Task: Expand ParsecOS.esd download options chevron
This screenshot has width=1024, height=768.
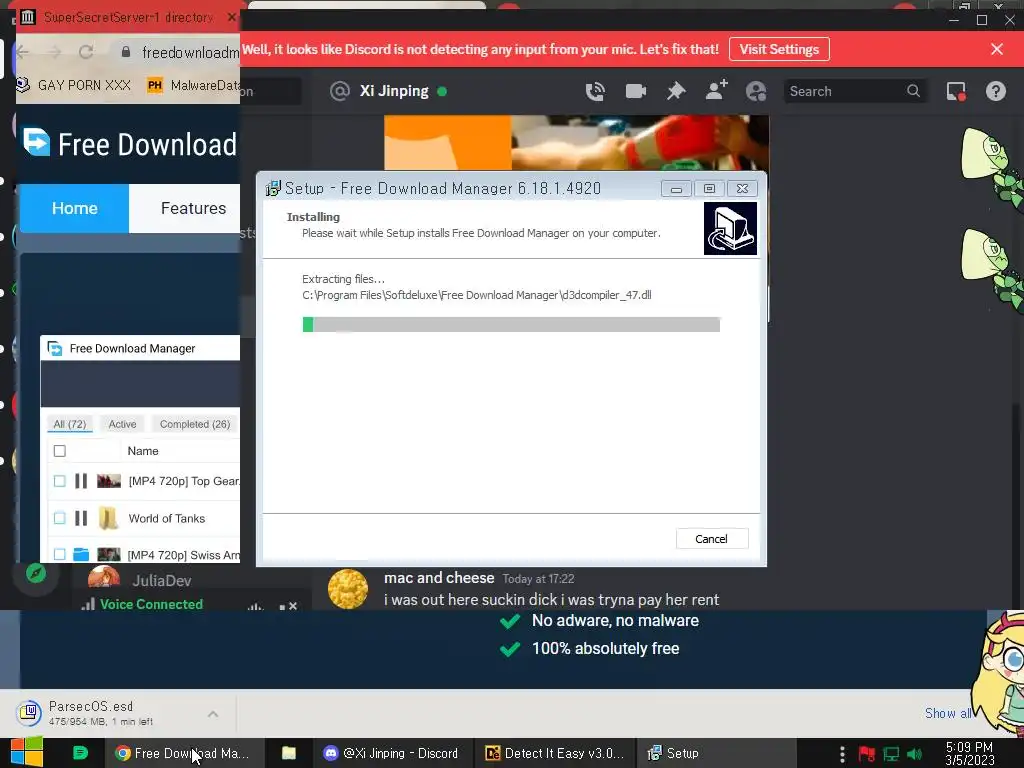Action: 213,714
